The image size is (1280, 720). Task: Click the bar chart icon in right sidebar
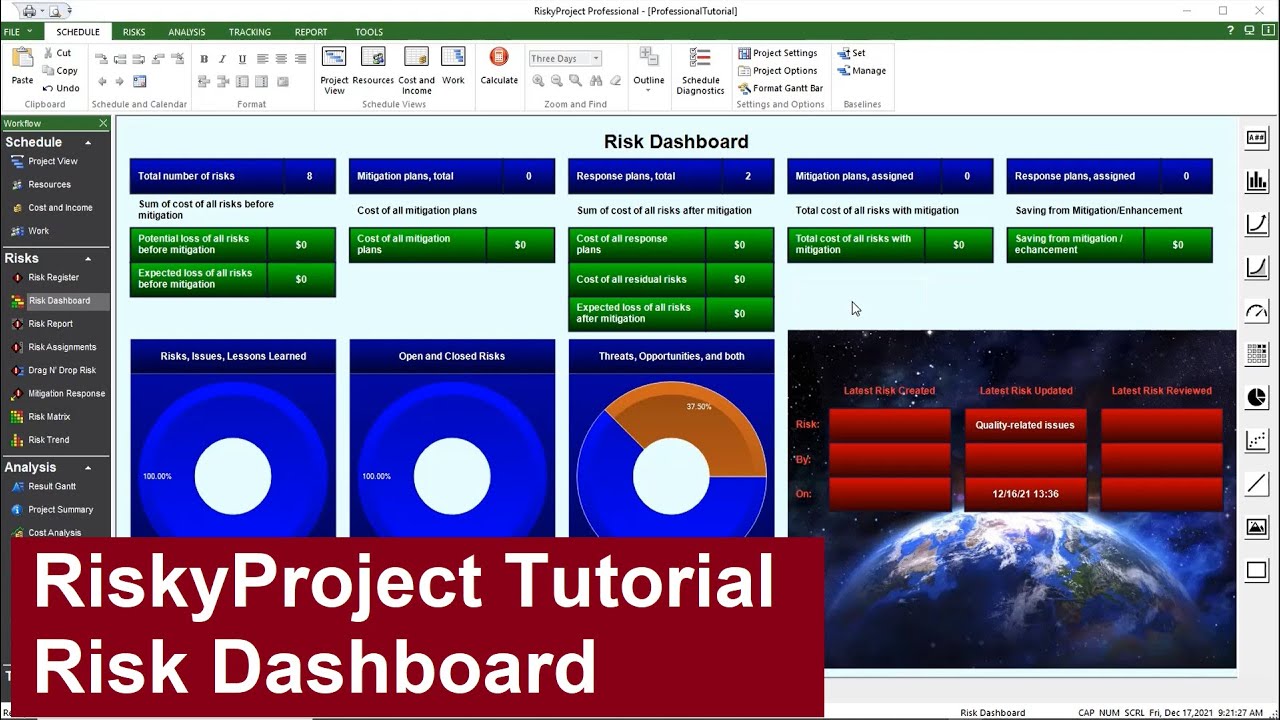[x=1257, y=181]
